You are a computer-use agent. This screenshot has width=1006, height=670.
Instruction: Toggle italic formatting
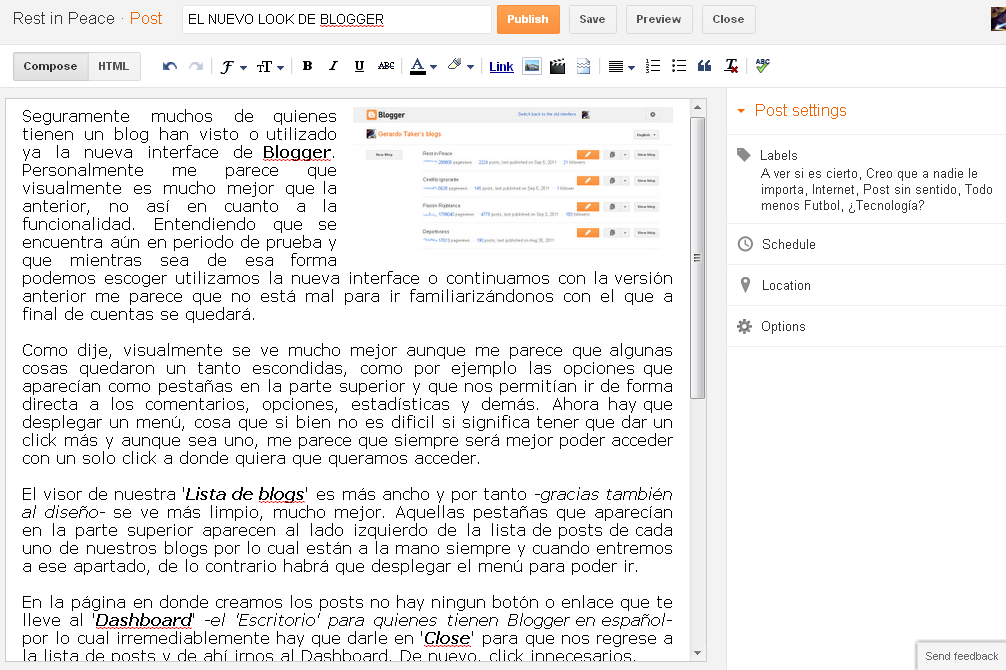click(x=333, y=65)
